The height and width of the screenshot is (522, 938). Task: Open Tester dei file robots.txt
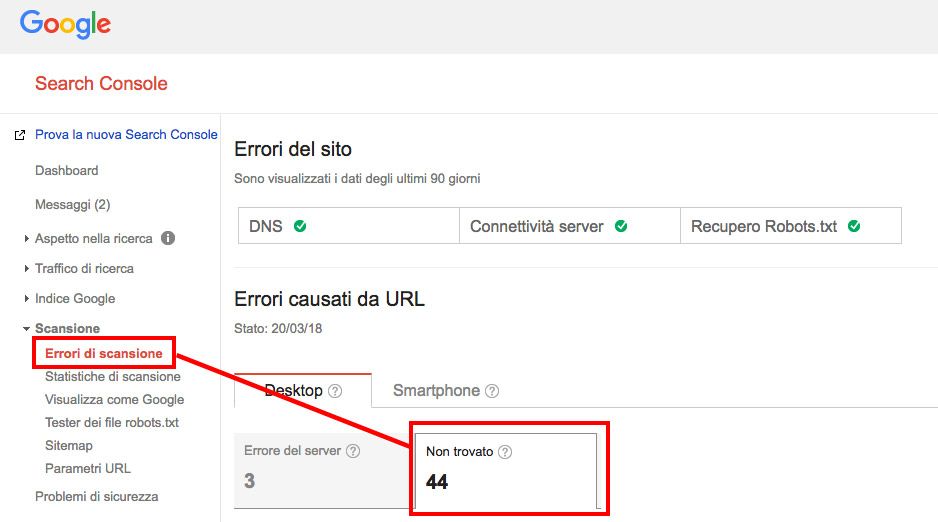pyautogui.click(x=112, y=423)
